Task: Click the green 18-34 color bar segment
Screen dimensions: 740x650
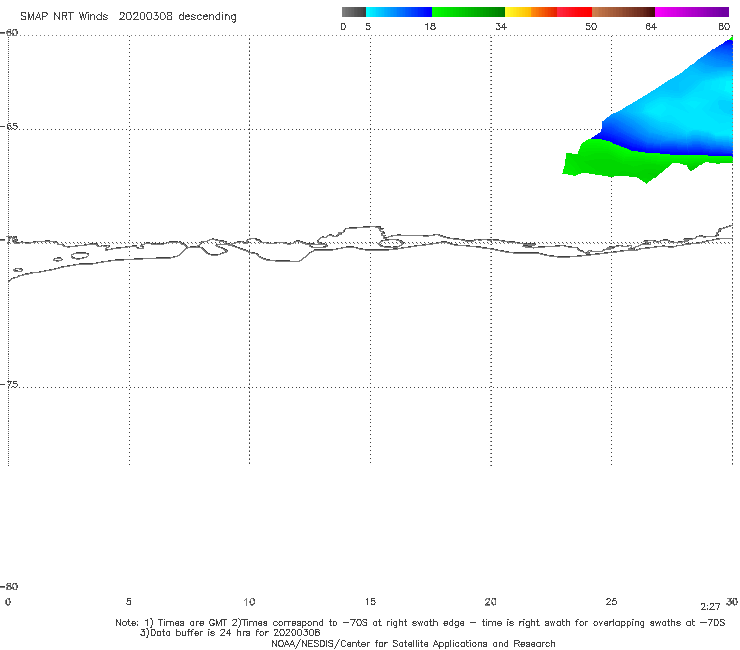Action: pos(468,12)
